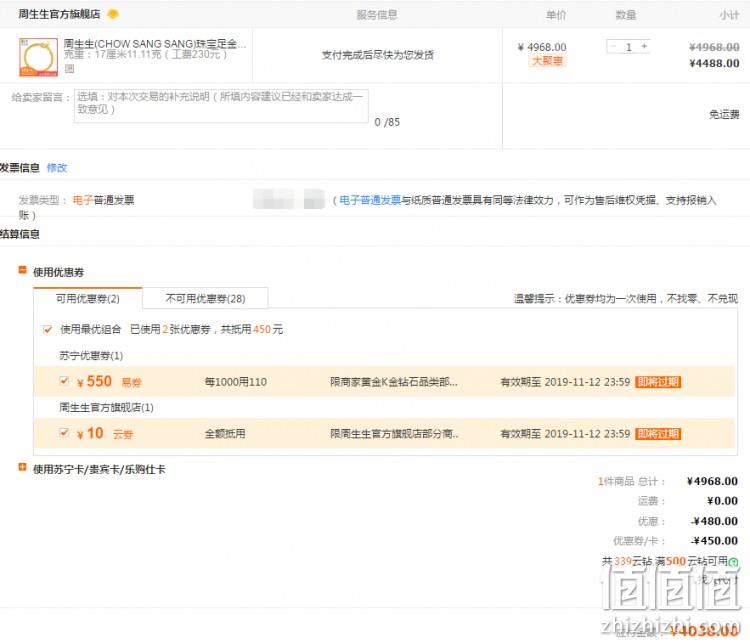Viewport: 750px width, 643px height.
Task: Click the -¥450.00 coupon deduction amount
Action: pyautogui.click(x=715, y=541)
